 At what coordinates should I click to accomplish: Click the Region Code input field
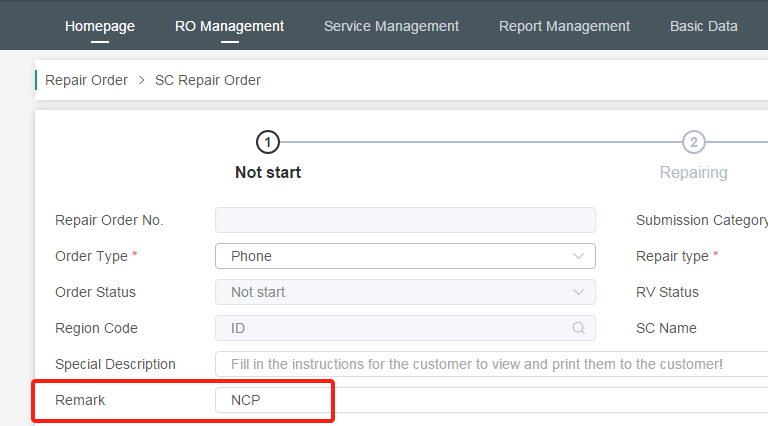click(x=390, y=328)
